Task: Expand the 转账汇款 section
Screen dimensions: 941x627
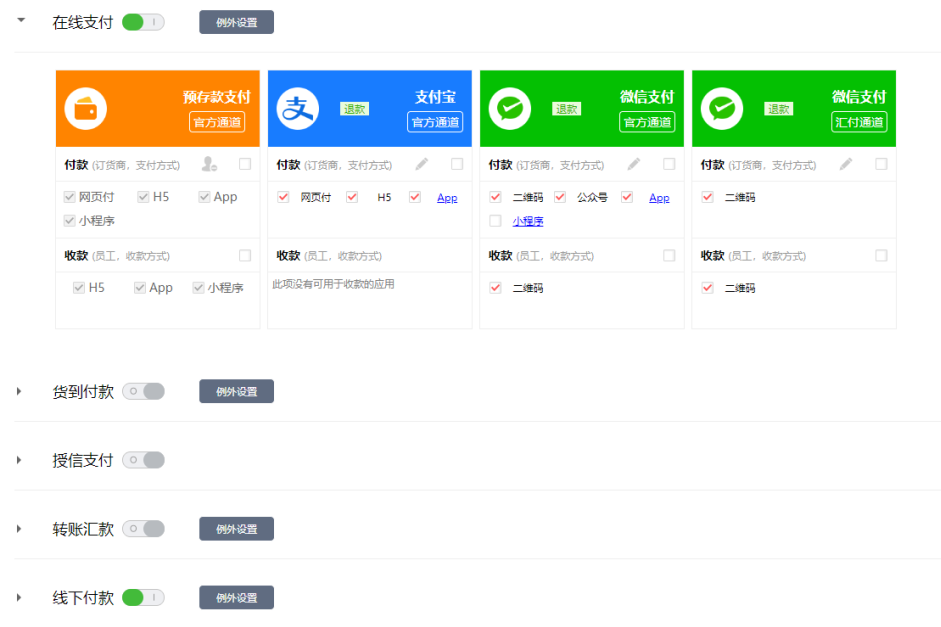Action: point(16,528)
